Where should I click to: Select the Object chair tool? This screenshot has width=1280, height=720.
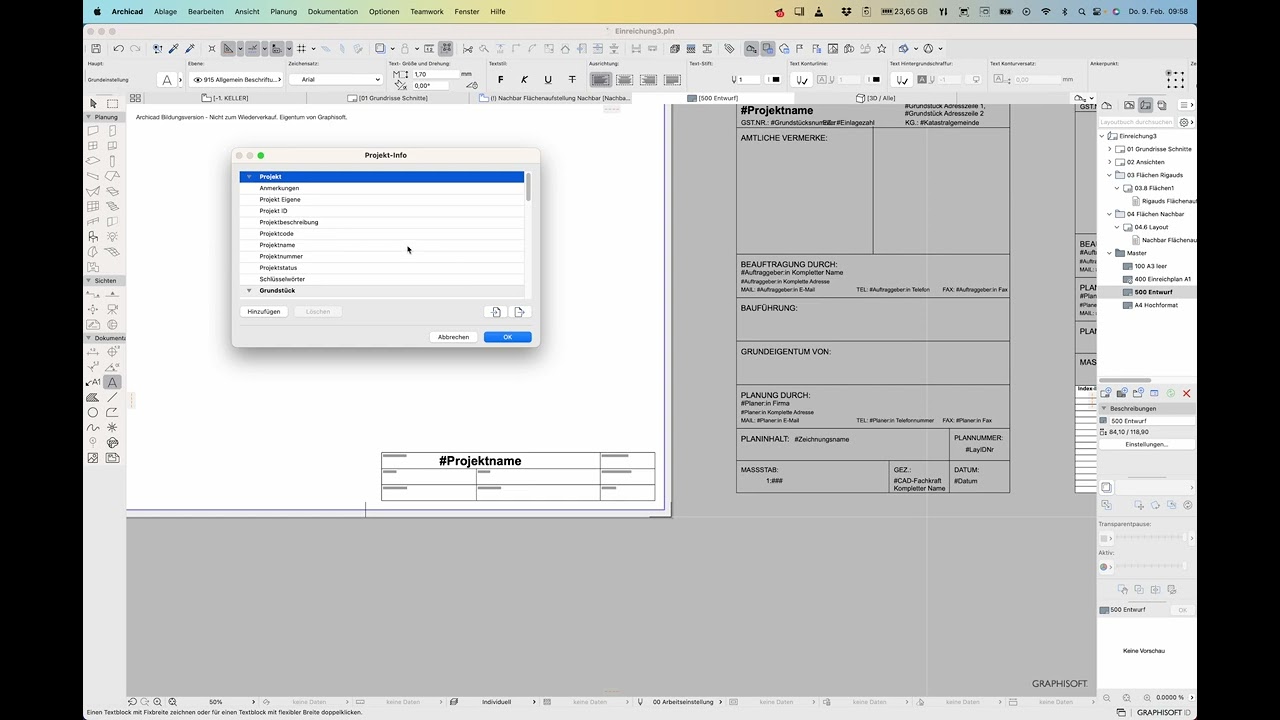pos(93,237)
